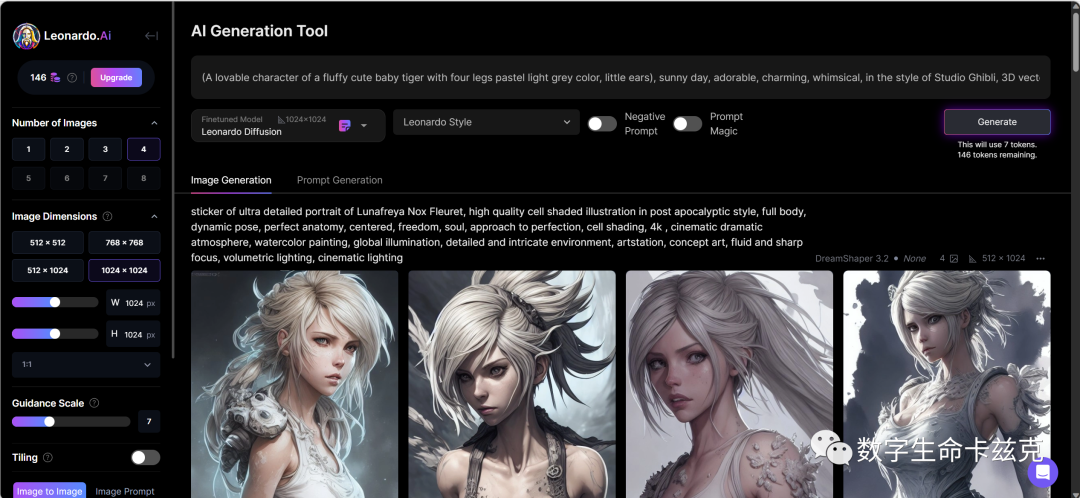Click the dimensions icon beside 512 × 1024 result

(x=973, y=258)
